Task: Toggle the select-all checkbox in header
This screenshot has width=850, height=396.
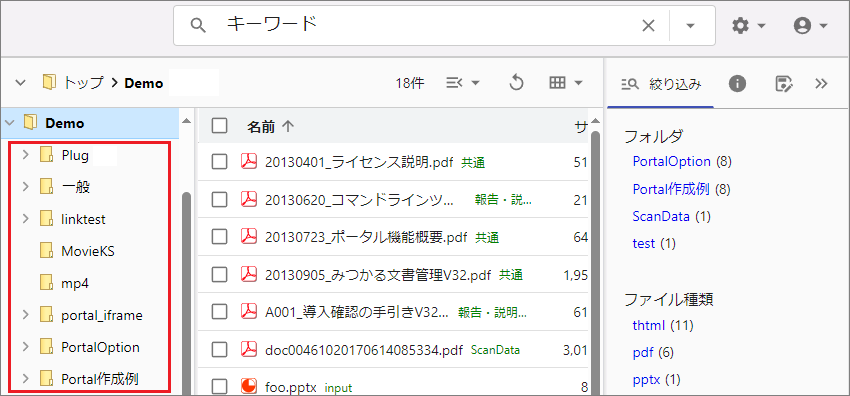Action: coord(220,126)
